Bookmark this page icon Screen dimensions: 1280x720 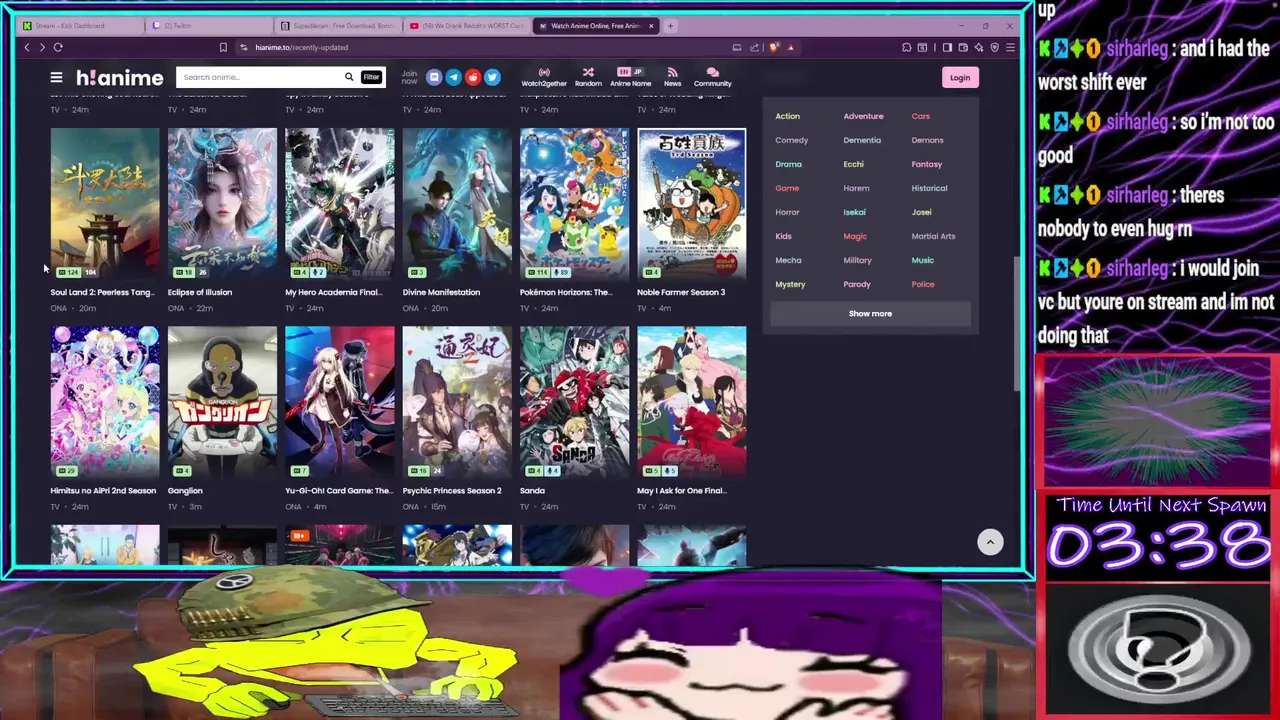[x=223, y=47]
